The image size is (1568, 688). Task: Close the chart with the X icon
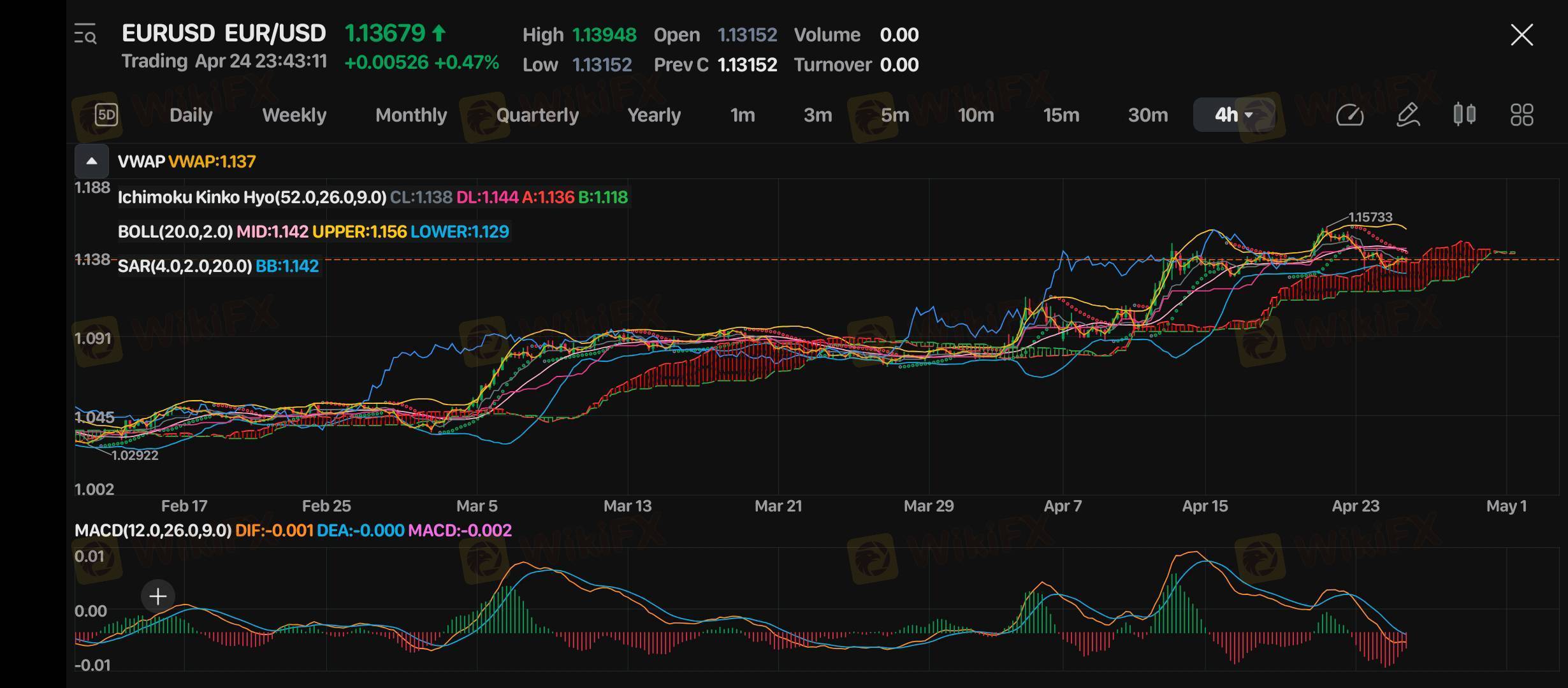1521,34
